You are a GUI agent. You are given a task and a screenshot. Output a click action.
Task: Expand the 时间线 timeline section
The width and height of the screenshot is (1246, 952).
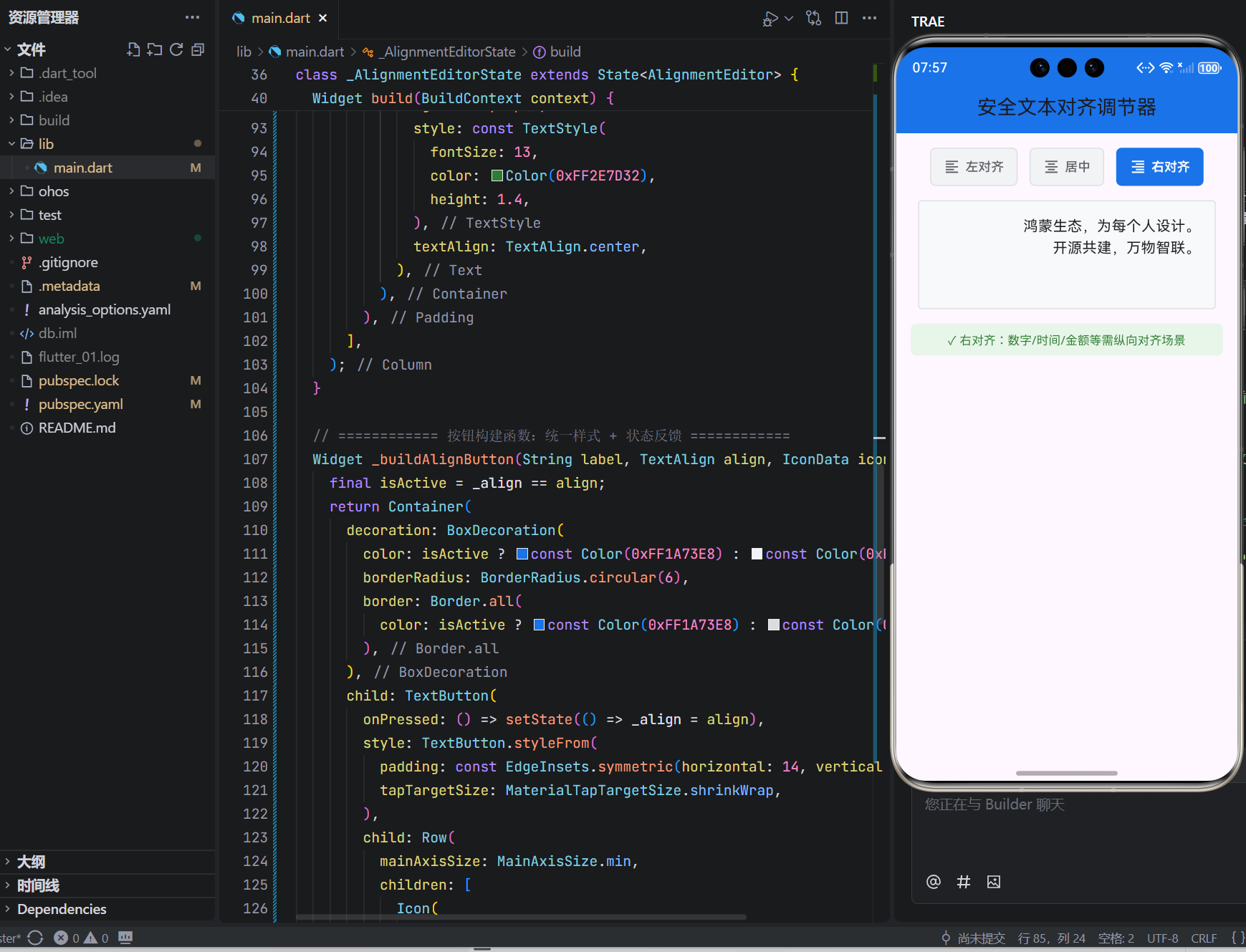(107, 885)
